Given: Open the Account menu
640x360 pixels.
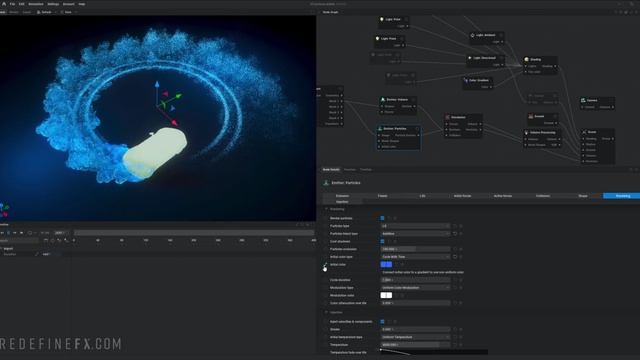Looking at the screenshot, I should [69, 4].
